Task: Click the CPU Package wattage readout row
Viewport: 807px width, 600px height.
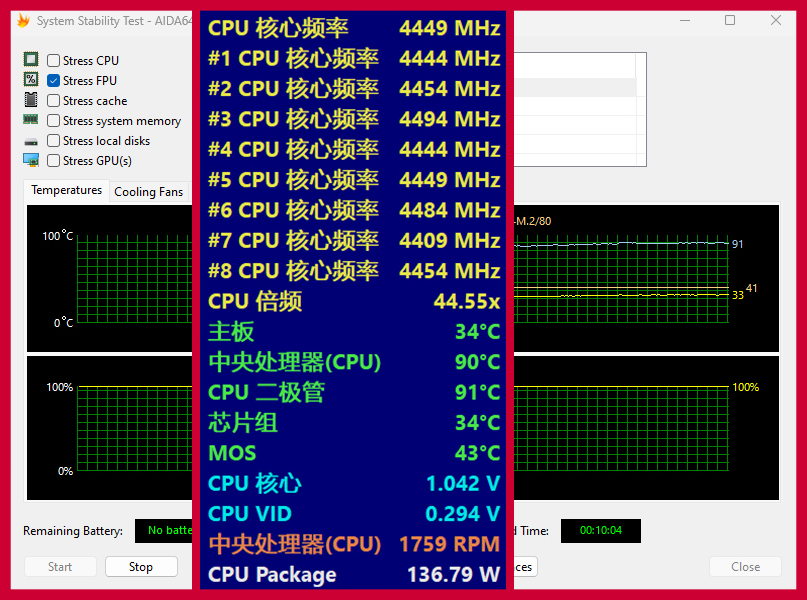Action: pos(354,574)
